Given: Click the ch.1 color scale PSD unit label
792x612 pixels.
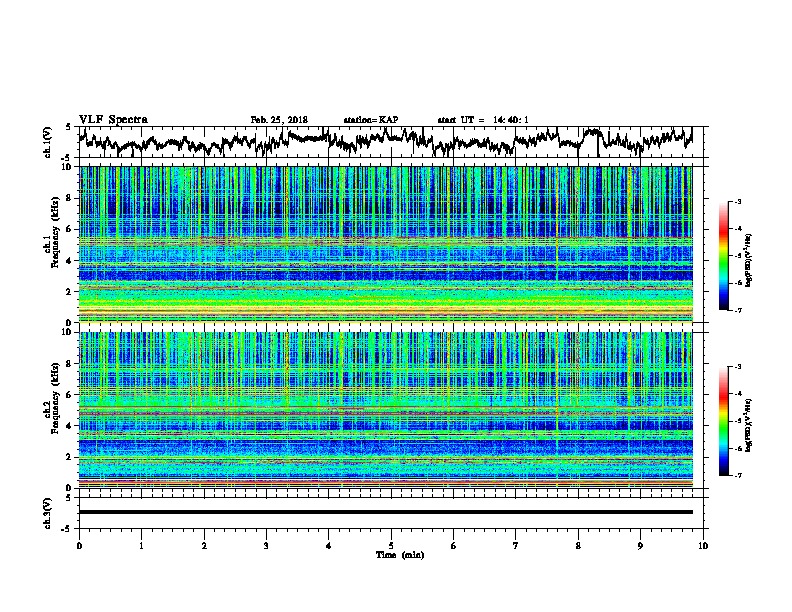Looking at the screenshot, I should pos(749,261).
